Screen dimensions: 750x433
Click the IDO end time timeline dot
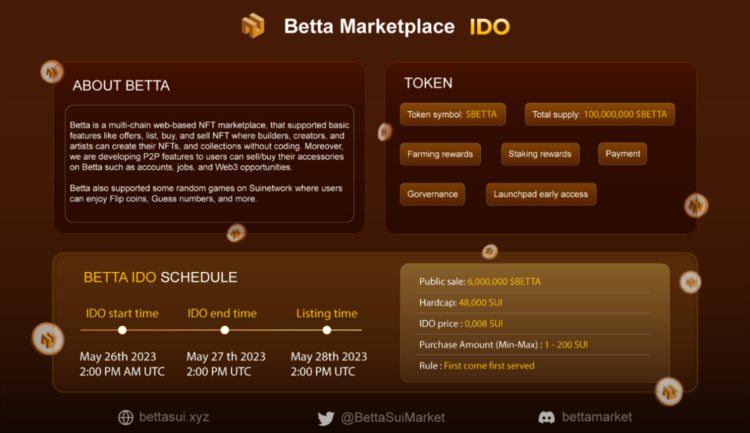click(x=225, y=330)
